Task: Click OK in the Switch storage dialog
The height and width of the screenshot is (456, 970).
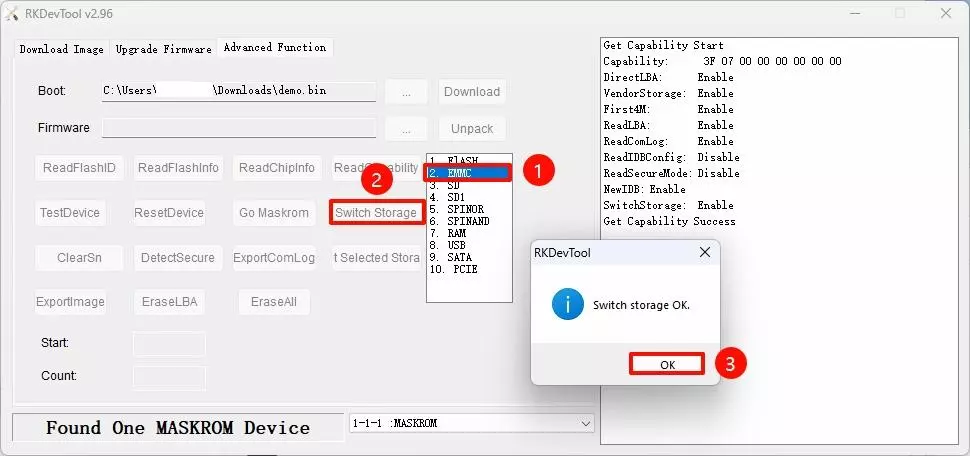Action: coord(667,365)
